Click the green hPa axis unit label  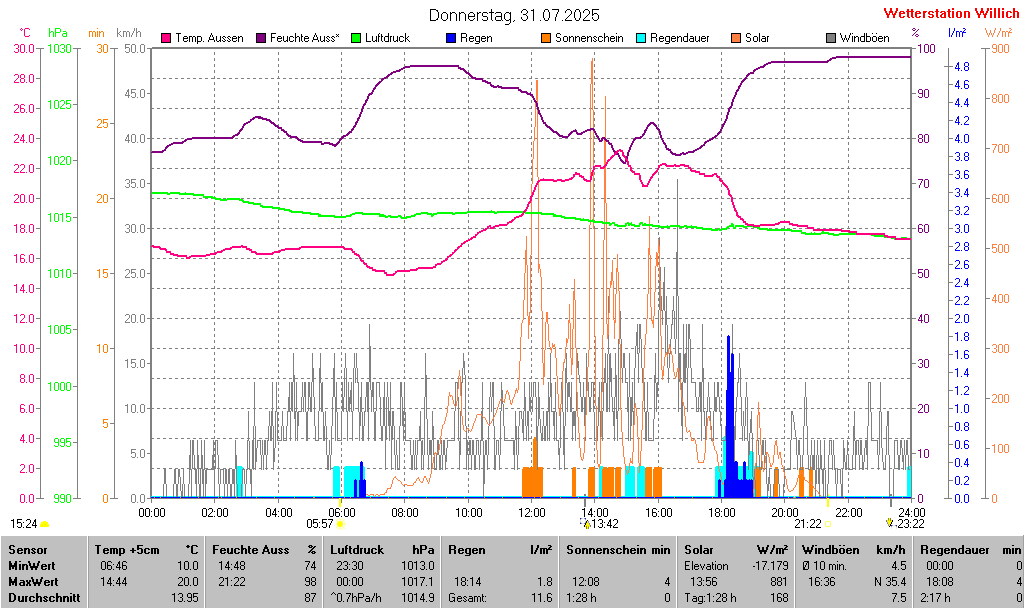[x=57, y=33]
